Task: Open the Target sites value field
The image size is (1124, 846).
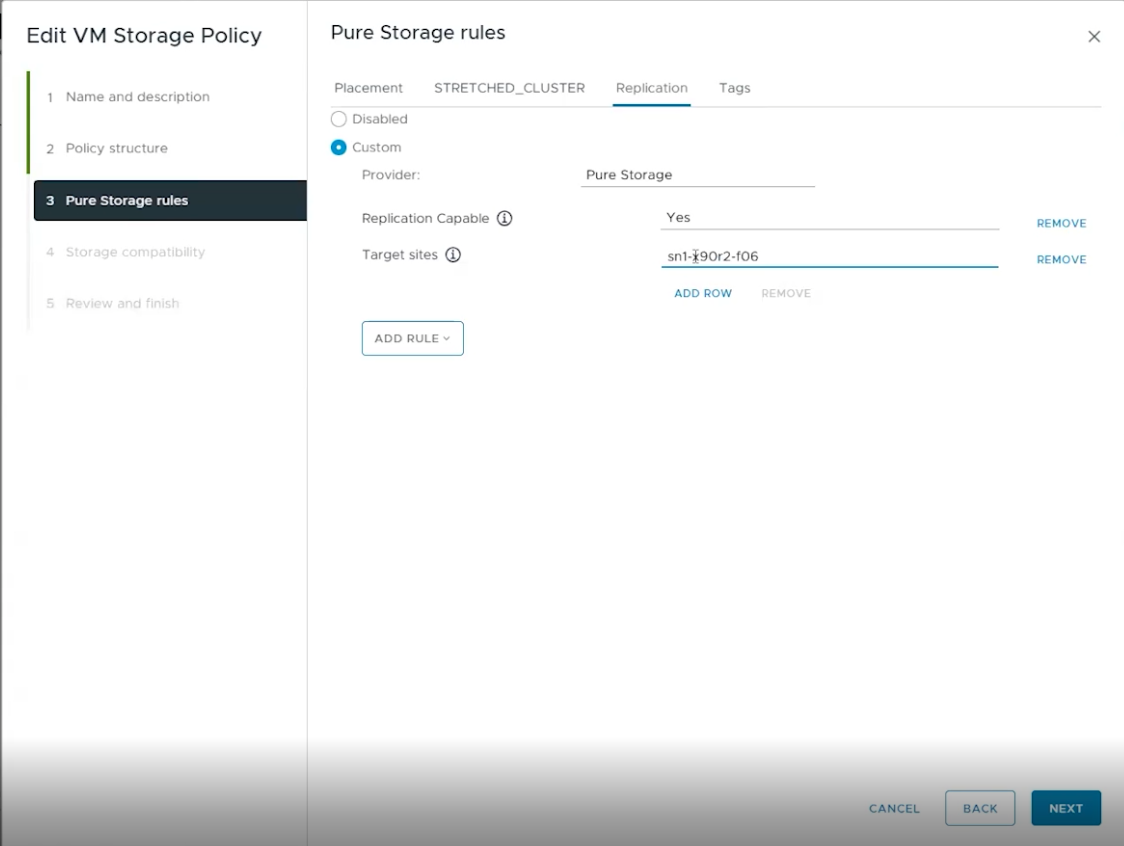Action: (x=830, y=256)
